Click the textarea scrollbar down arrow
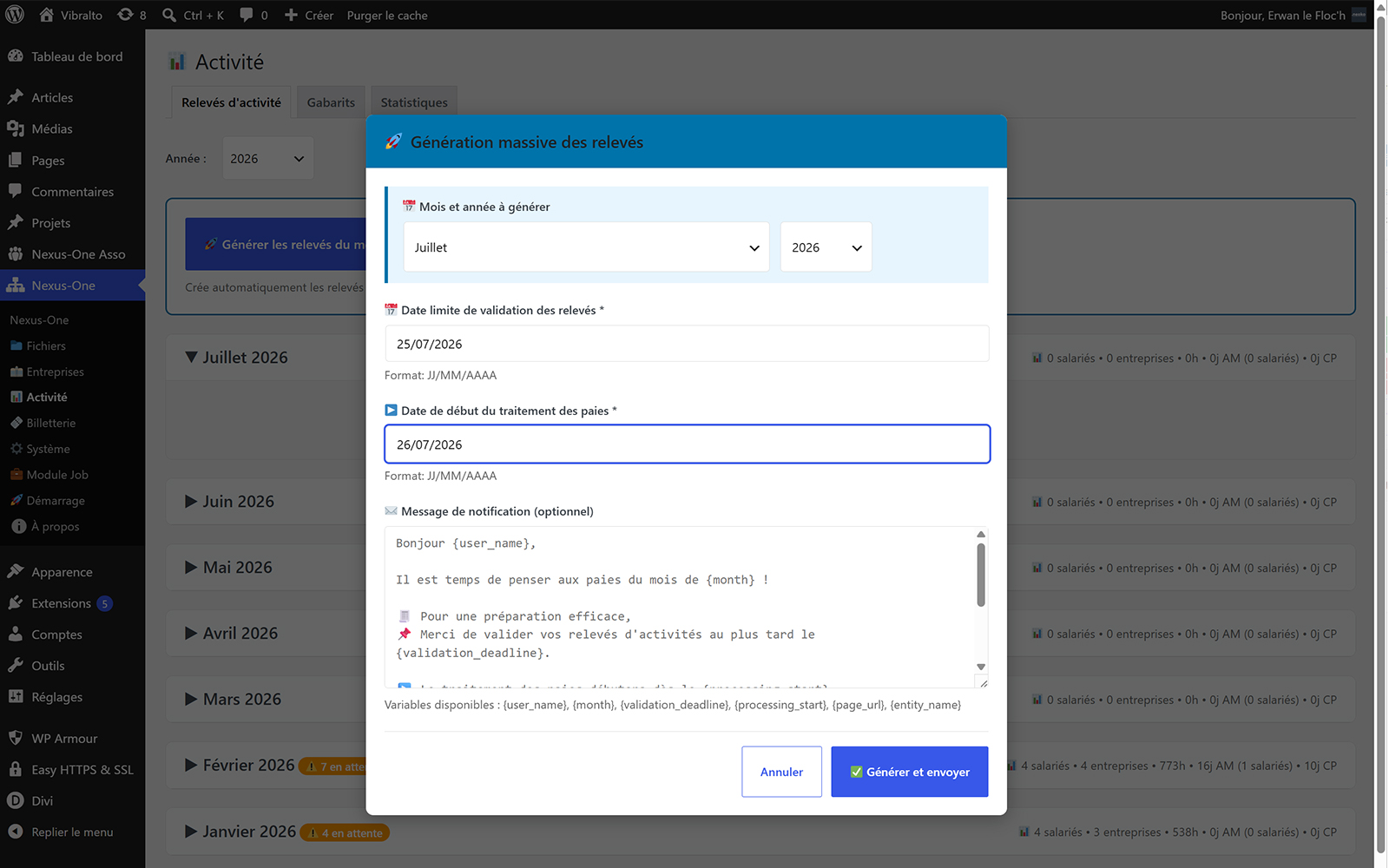The image size is (1389, 868). pyautogui.click(x=981, y=667)
